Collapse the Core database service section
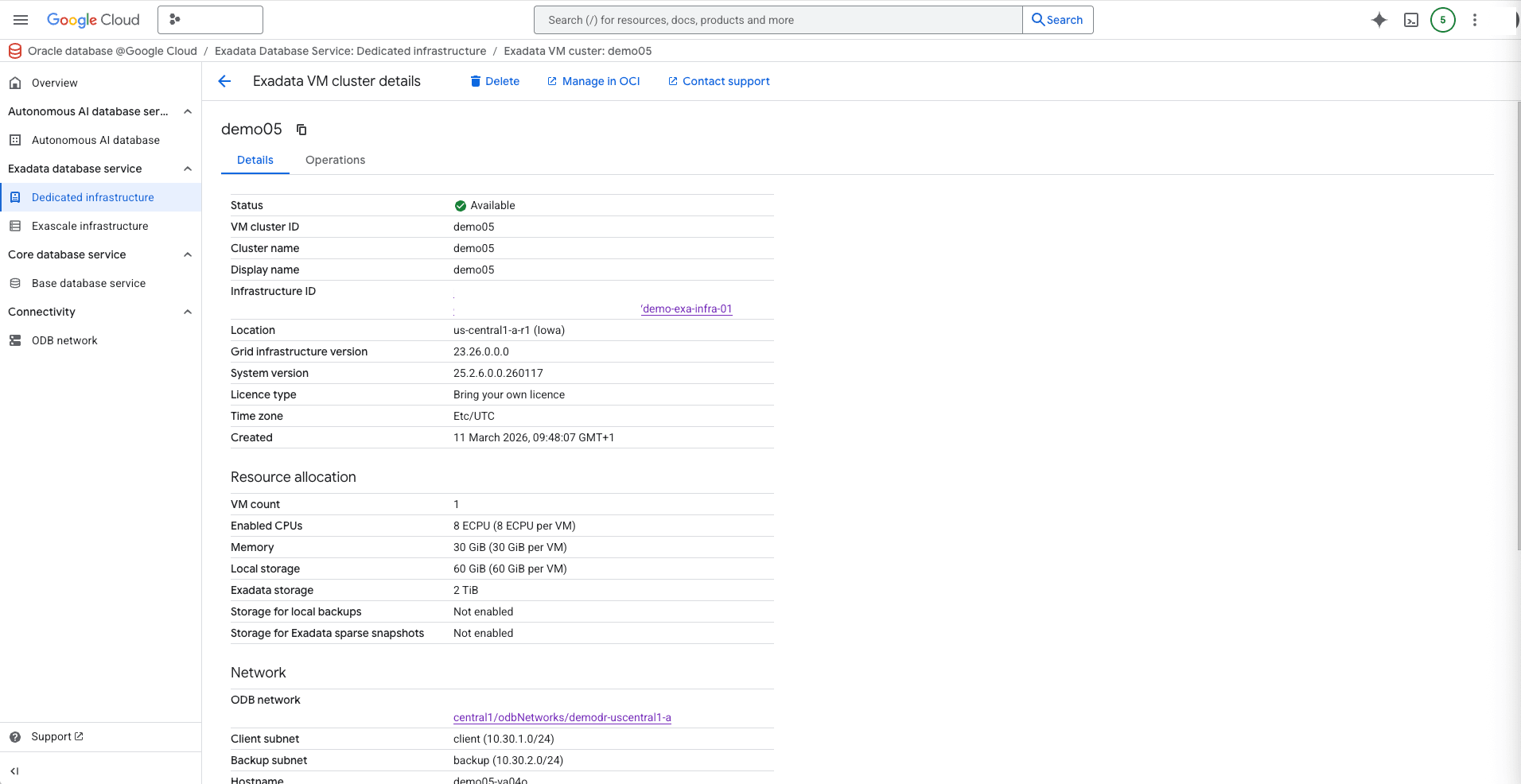This screenshot has width=1521, height=784. [188, 254]
